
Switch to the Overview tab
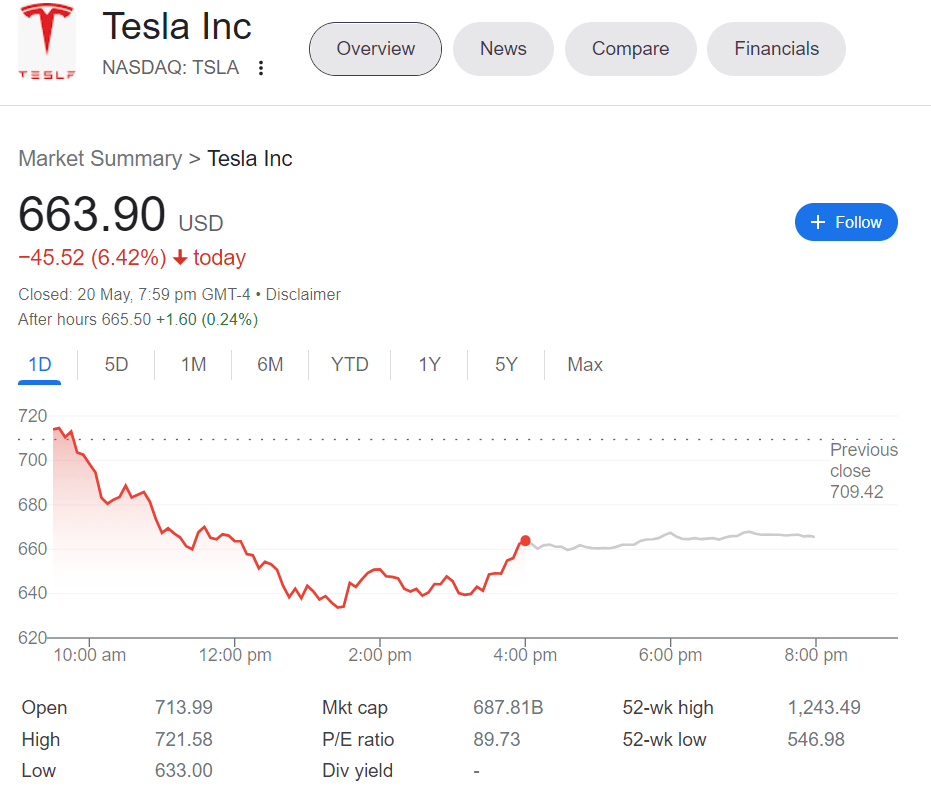click(375, 49)
